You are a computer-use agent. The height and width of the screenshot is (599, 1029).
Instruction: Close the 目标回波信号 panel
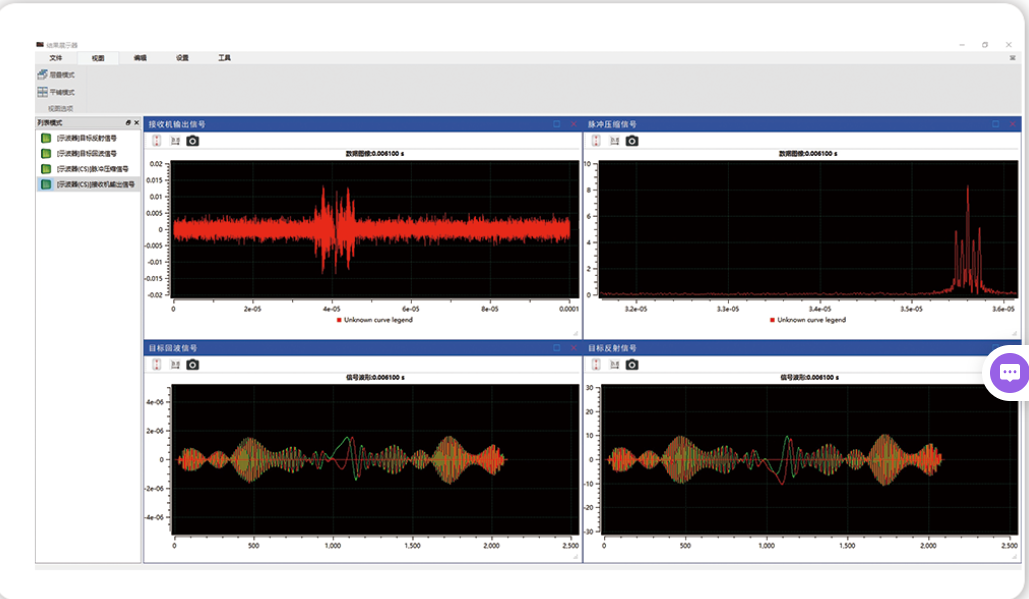click(x=574, y=348)
